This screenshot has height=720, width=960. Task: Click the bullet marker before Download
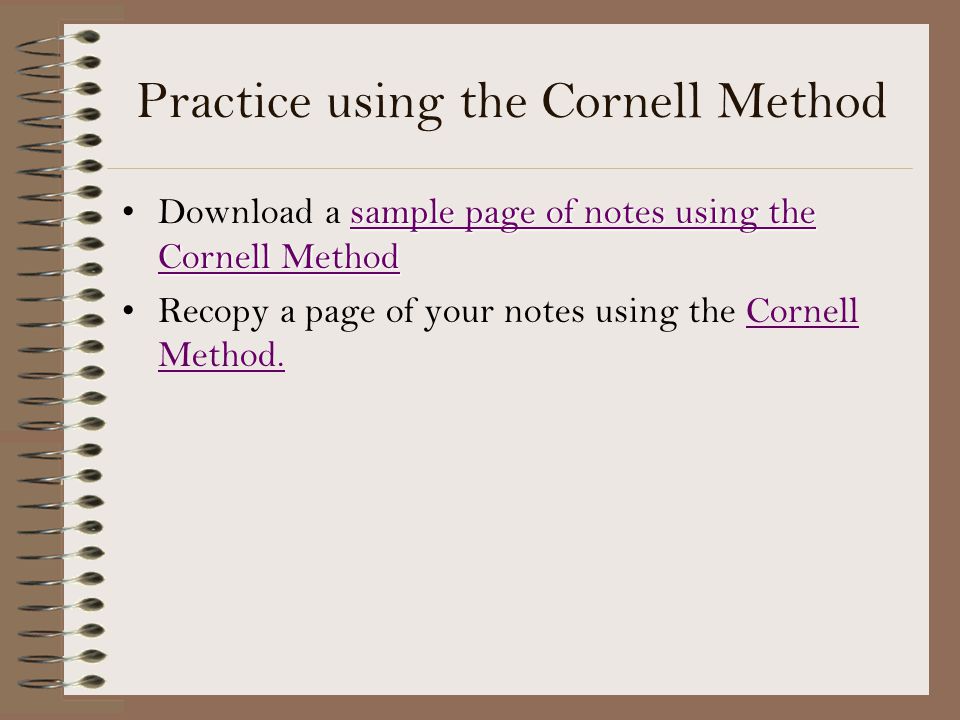point(128,212)
